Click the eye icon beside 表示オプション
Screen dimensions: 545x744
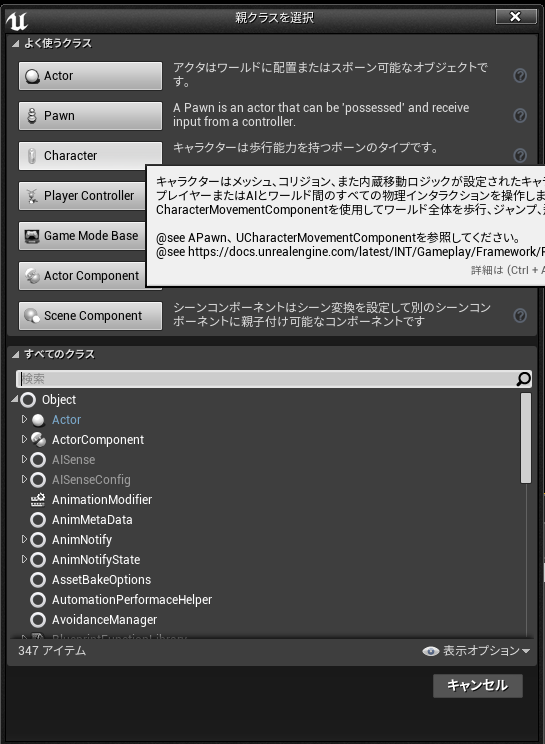click(430, 651)
